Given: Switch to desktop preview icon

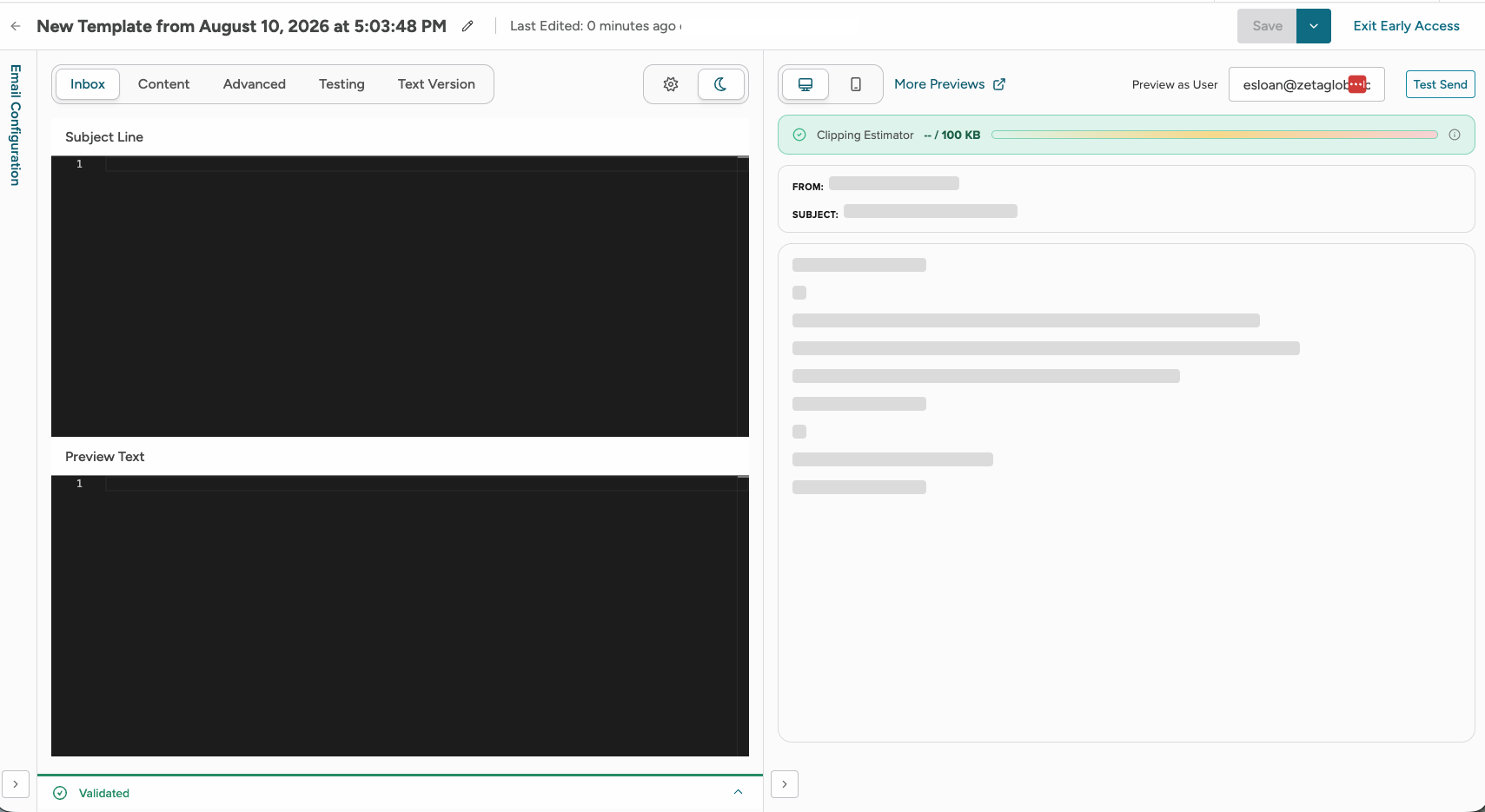Looking at the screenshot, I should pyautogui.click(x=805, y=84).
